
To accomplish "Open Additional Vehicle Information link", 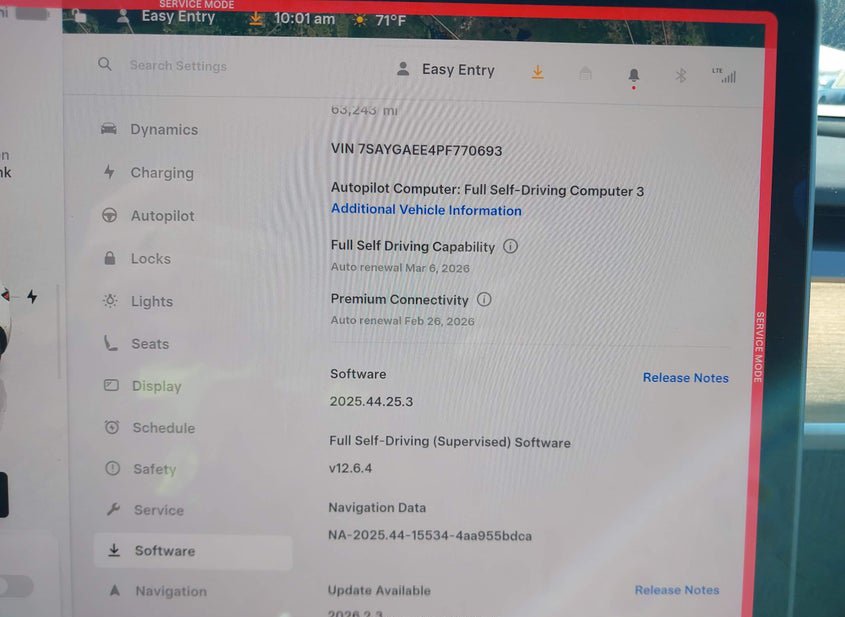I will [x=426, y=210].
